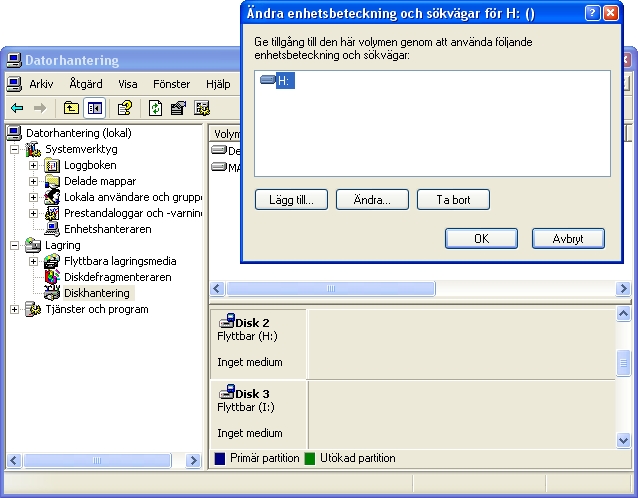Click the Back arrow in Datorhantering toolbar
The image size is (638, 498).
click(x=17, y=108)
